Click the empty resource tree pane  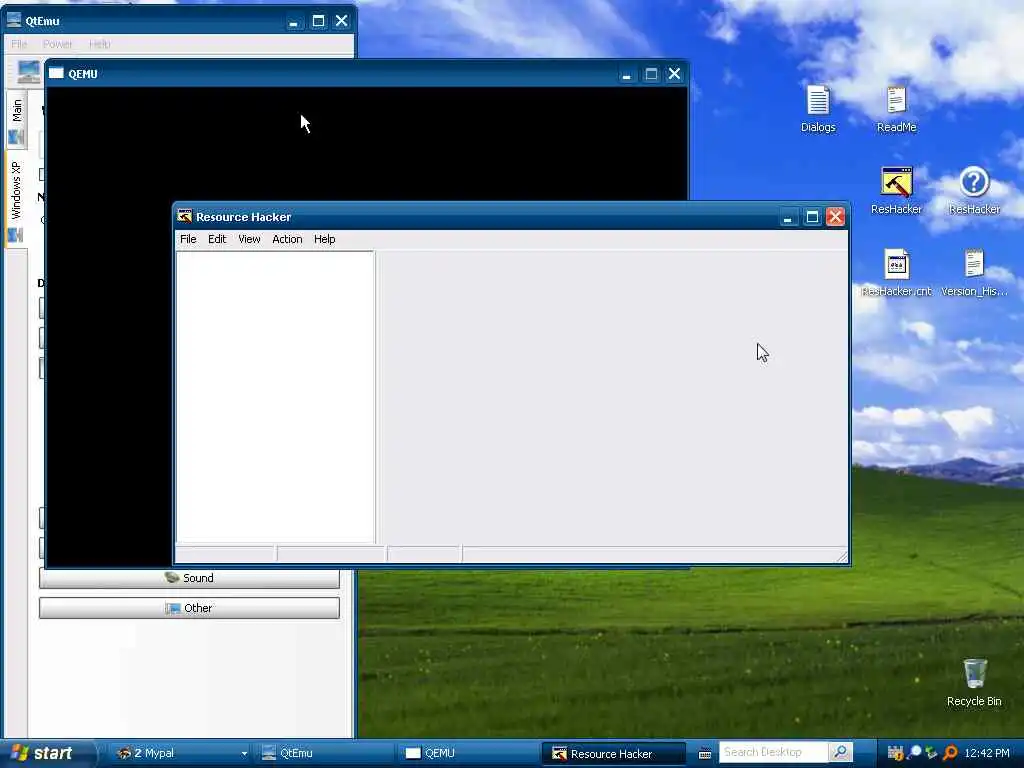pyautogui.click(x=276, y=397)
